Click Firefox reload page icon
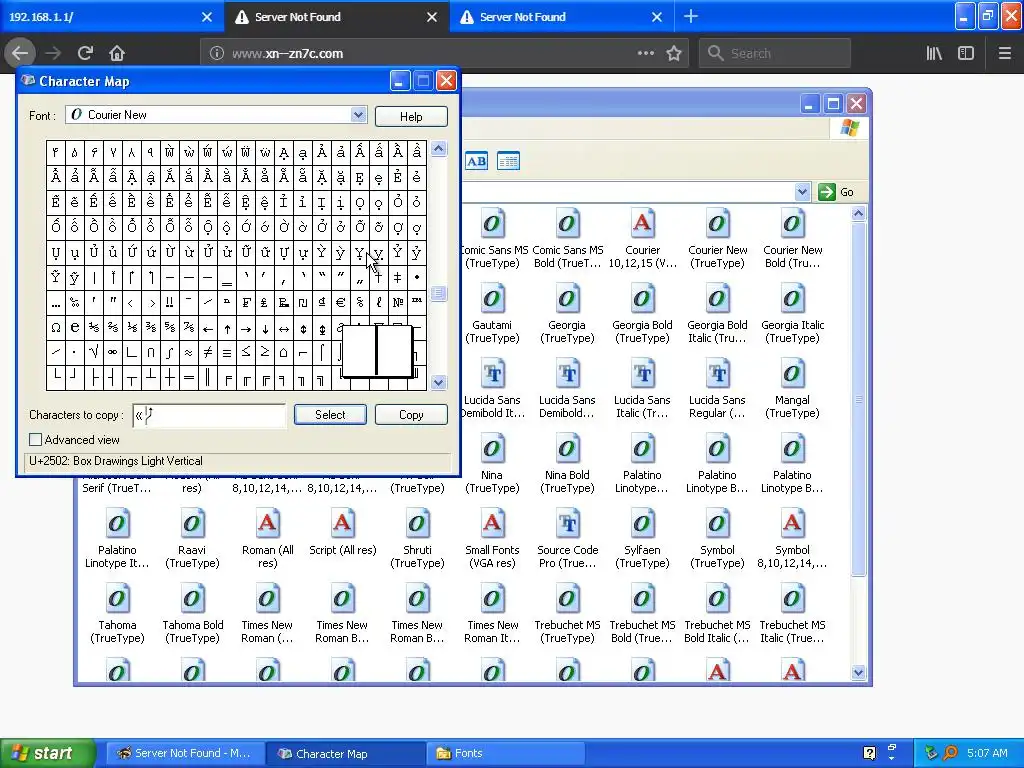The image size is (1024, 768). point(85,53)
